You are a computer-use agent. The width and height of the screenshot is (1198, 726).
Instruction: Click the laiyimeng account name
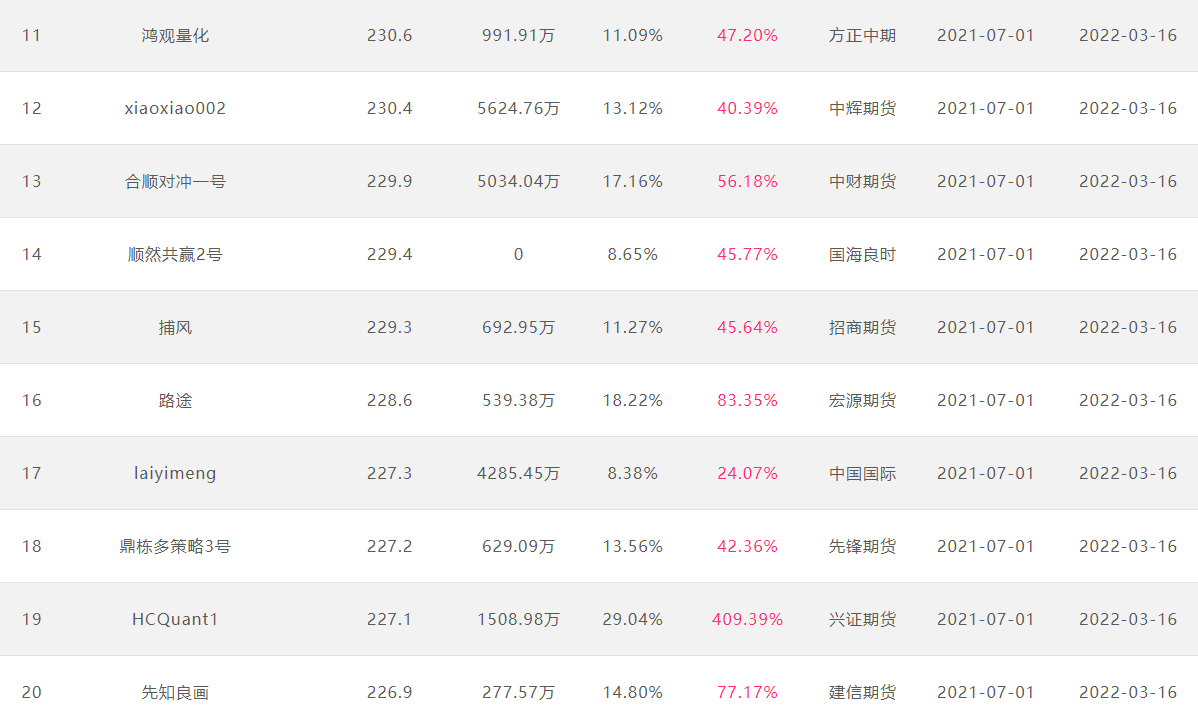coord(175,473)
